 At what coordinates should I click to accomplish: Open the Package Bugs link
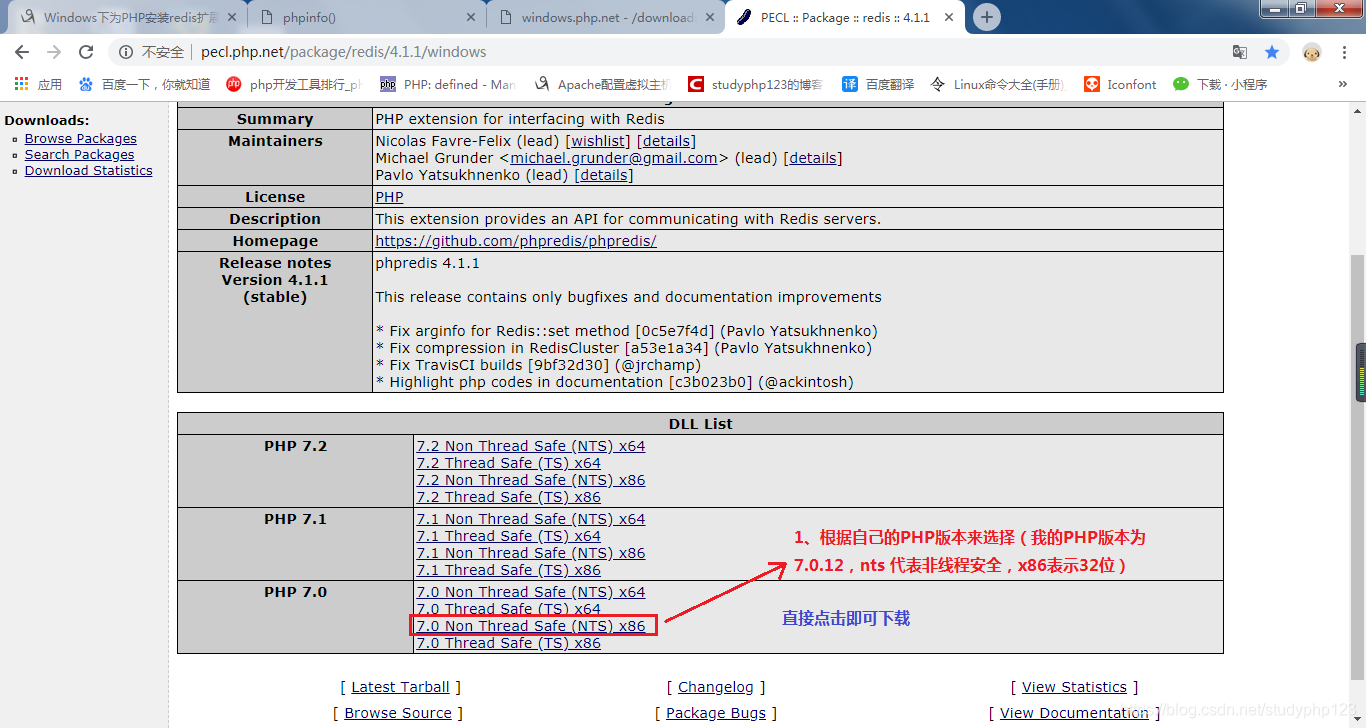coord(716,713)
